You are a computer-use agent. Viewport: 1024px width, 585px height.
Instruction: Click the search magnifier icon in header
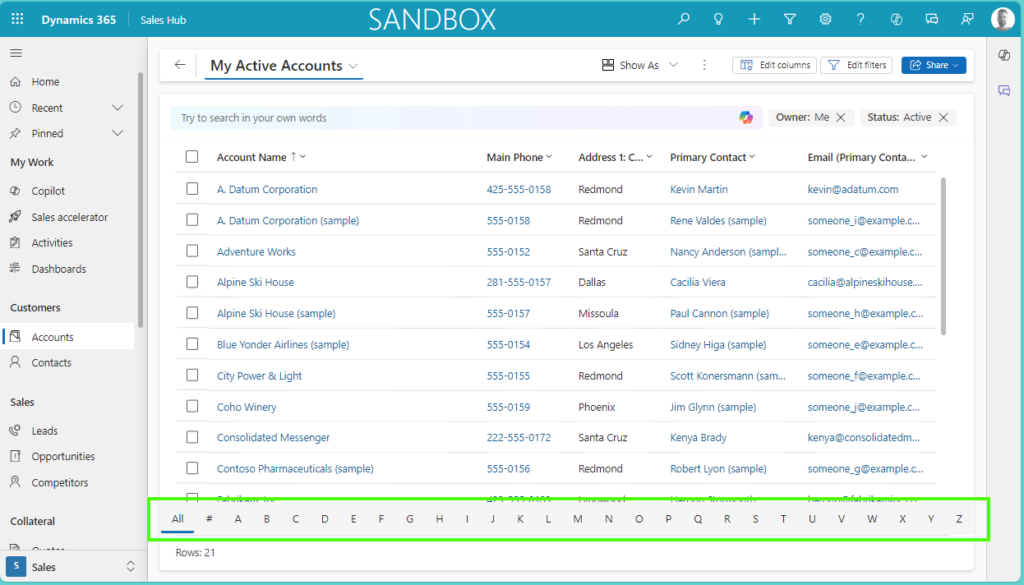(x=684, y=19)
